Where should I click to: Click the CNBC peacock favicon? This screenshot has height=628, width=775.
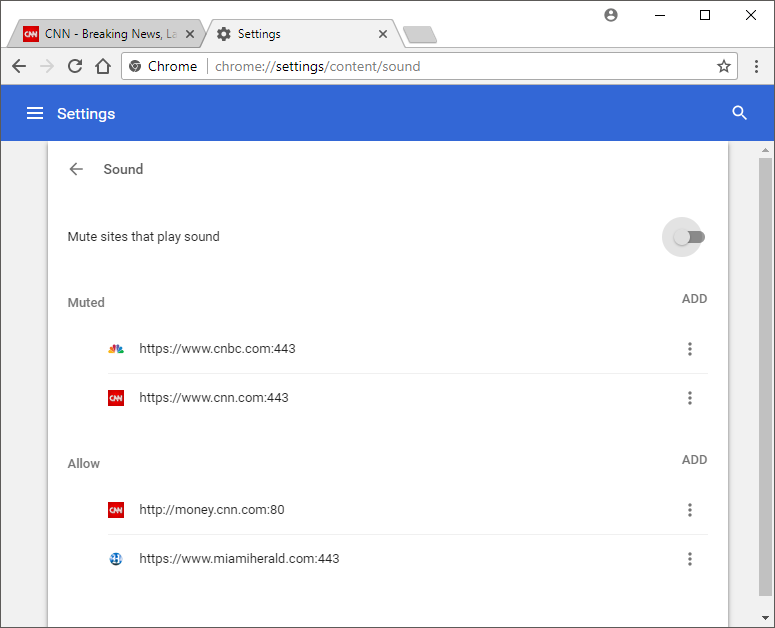click(x=116, y=349)
